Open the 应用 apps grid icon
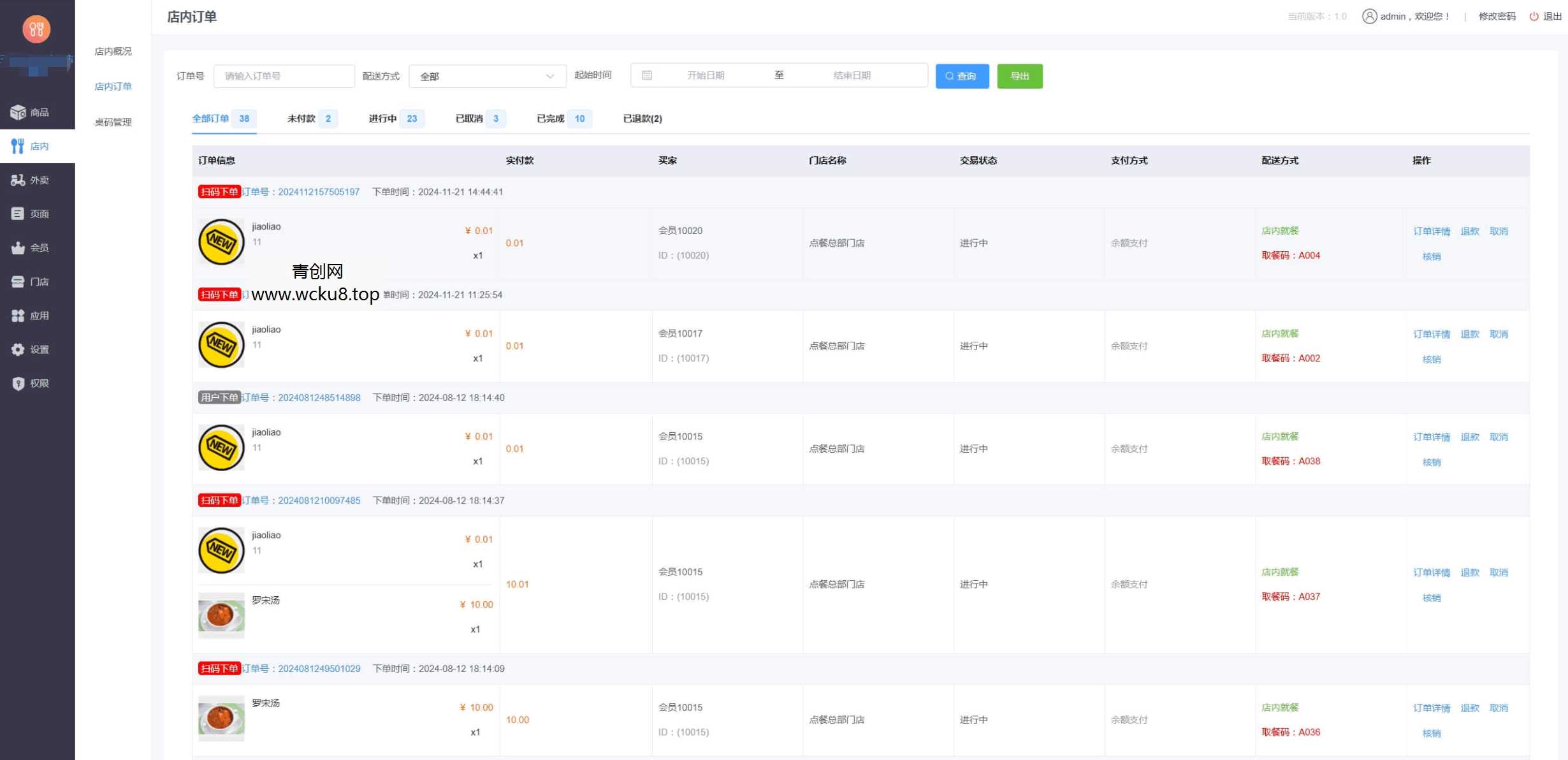 (18, 316)
